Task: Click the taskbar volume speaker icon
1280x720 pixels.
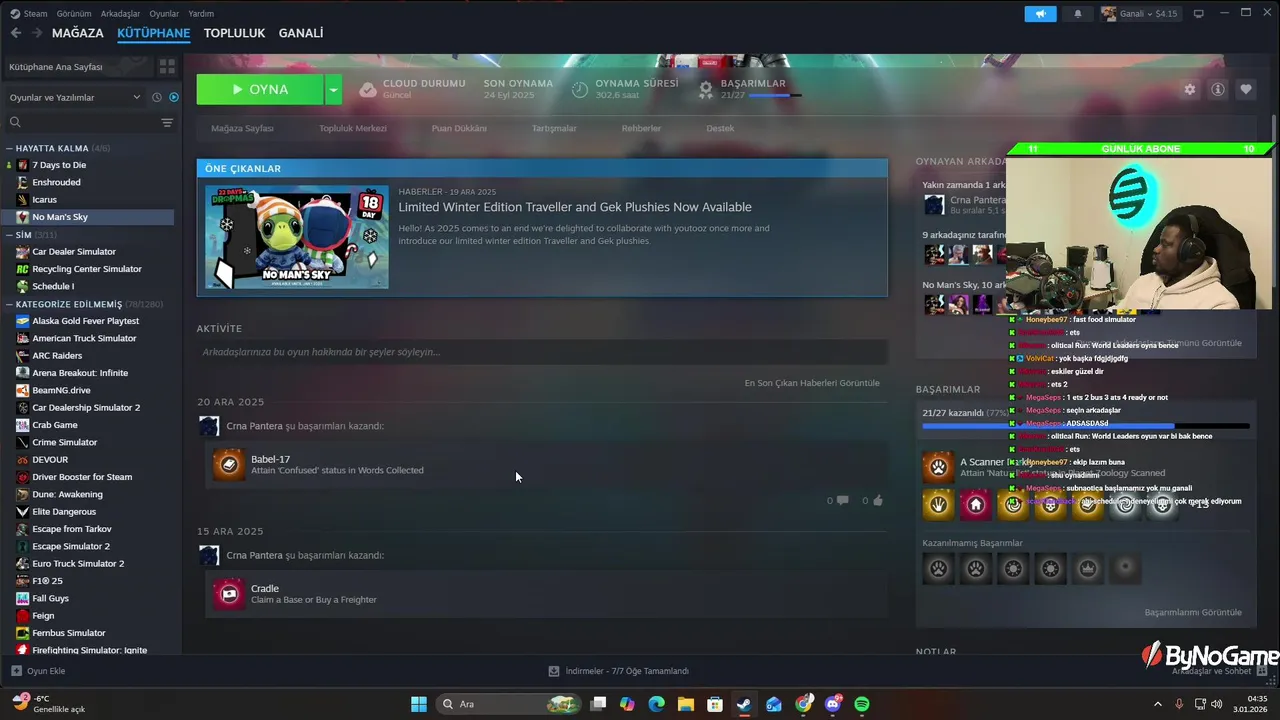Action: 1218,704
